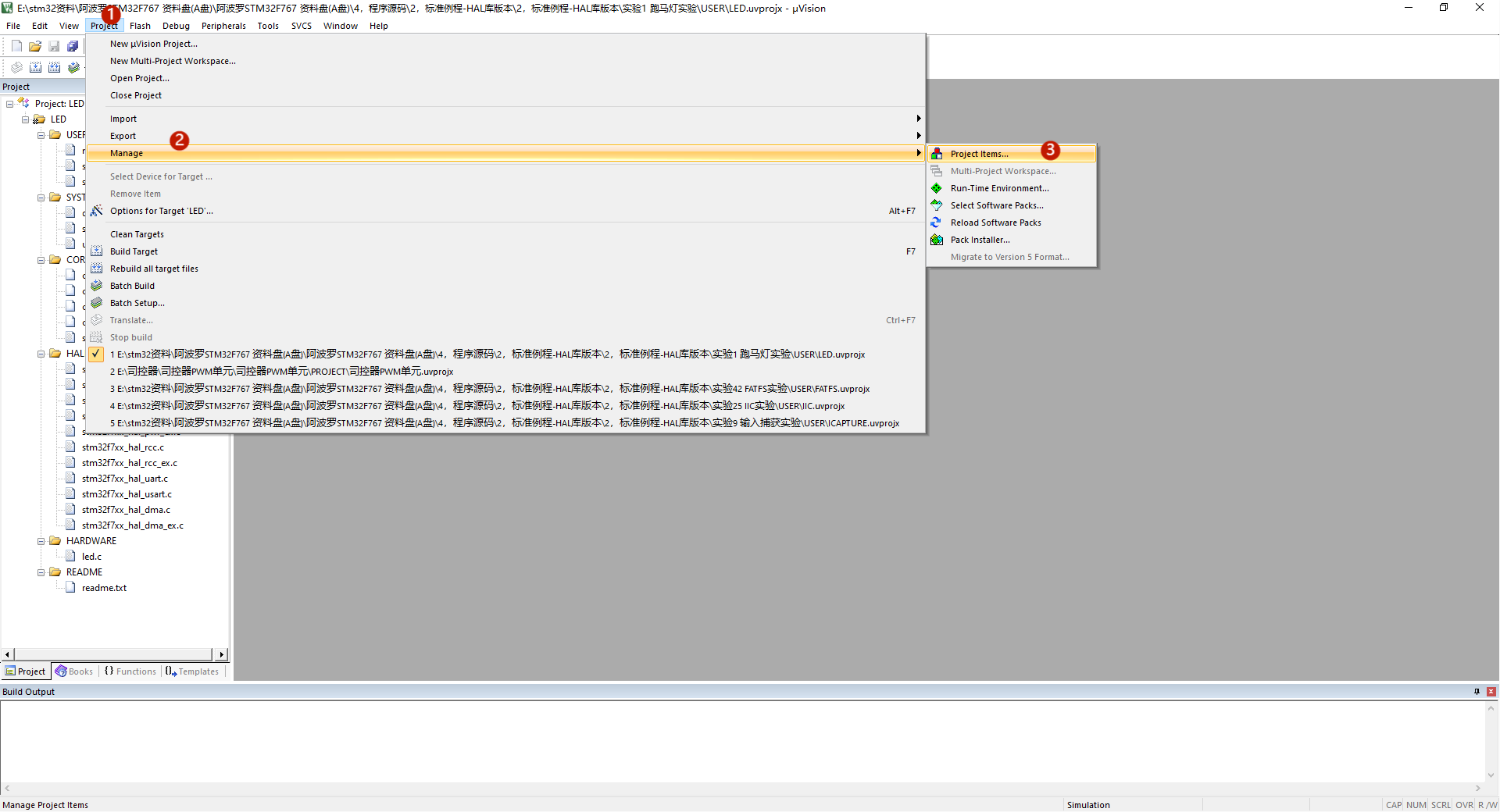Click the project tree horizontal scrollbar track

point(113,654)
